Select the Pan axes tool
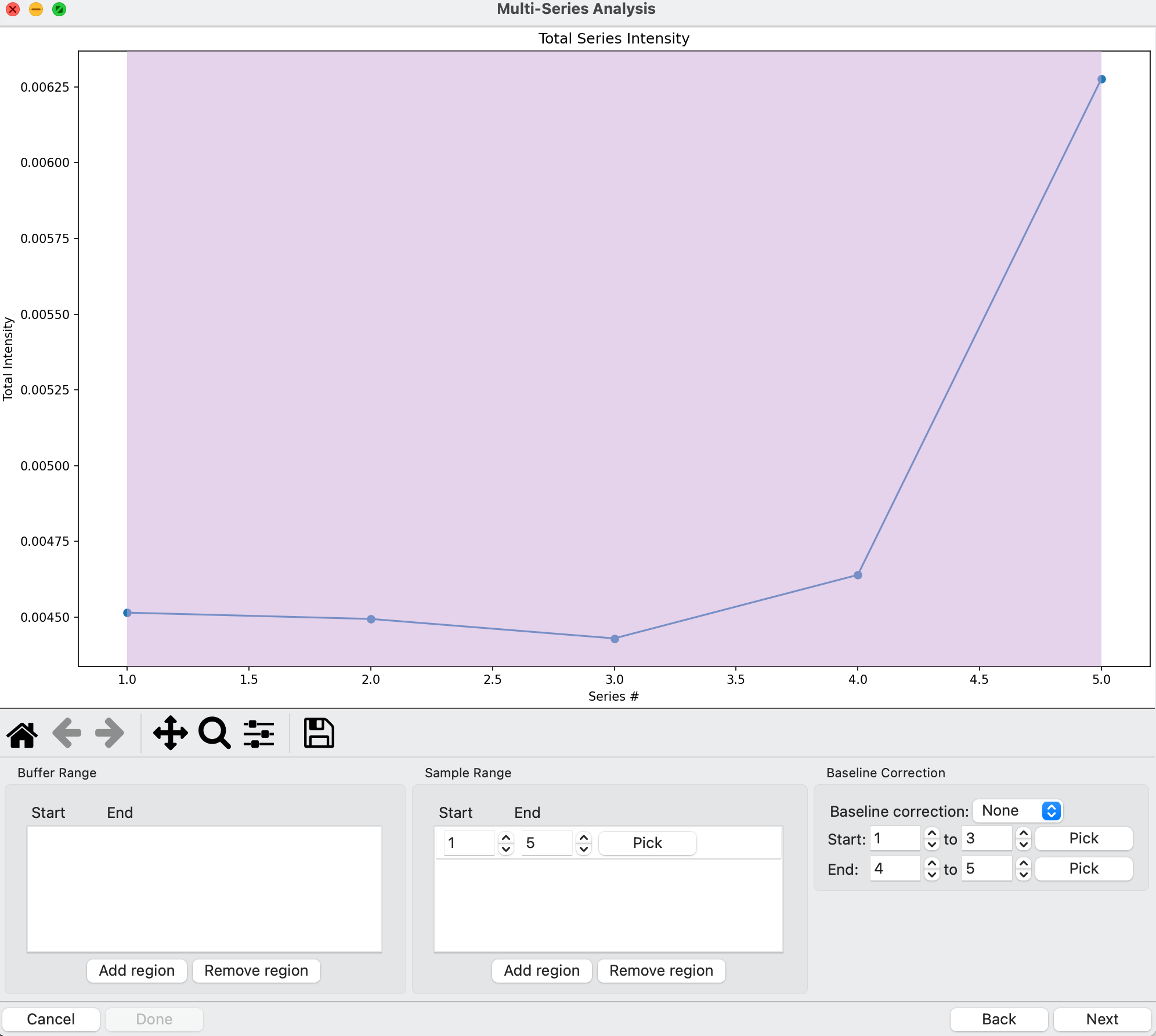The image size is (1156, 1036). coord(170,734)
